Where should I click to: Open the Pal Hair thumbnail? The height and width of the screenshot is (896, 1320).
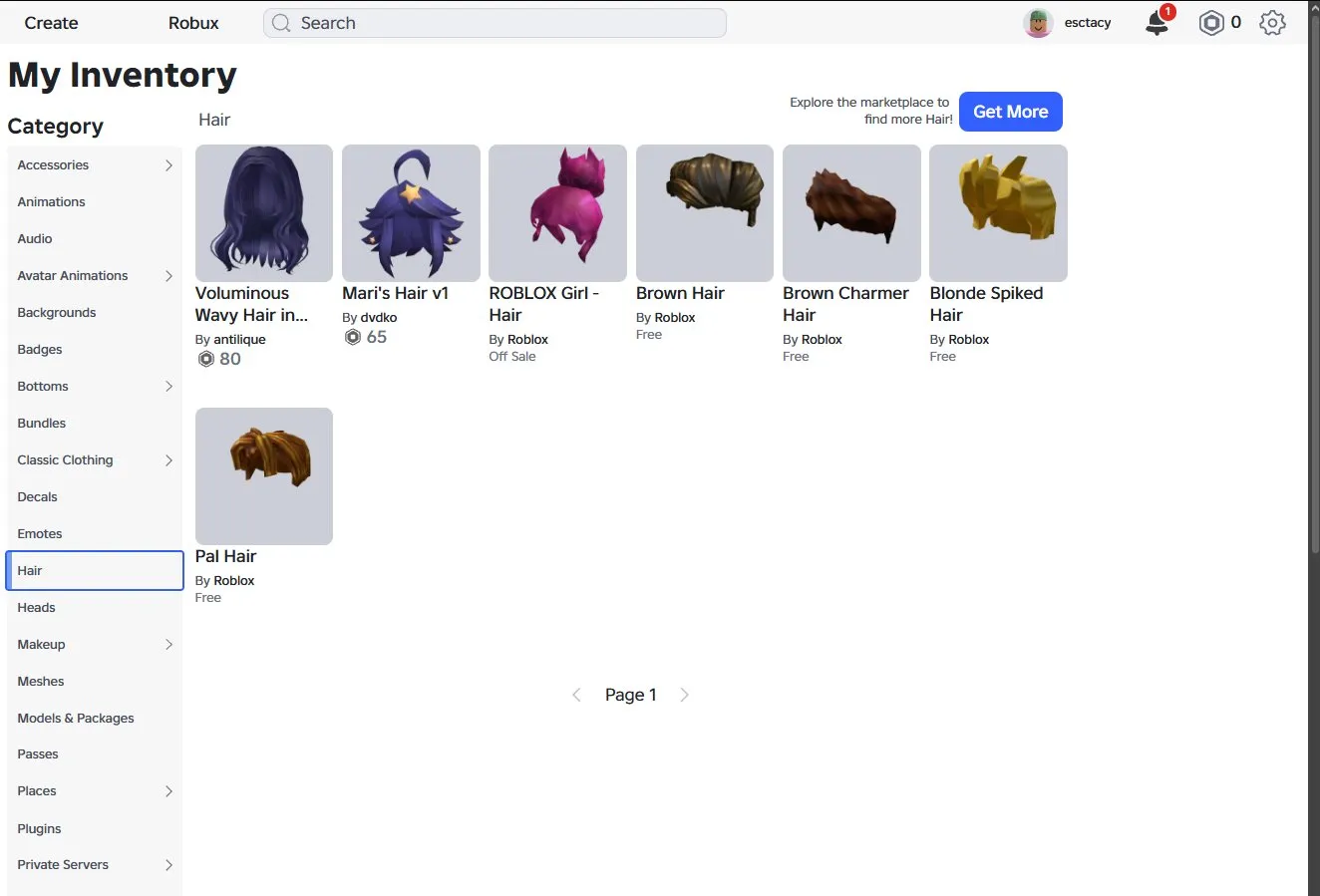tap(264, 476)
